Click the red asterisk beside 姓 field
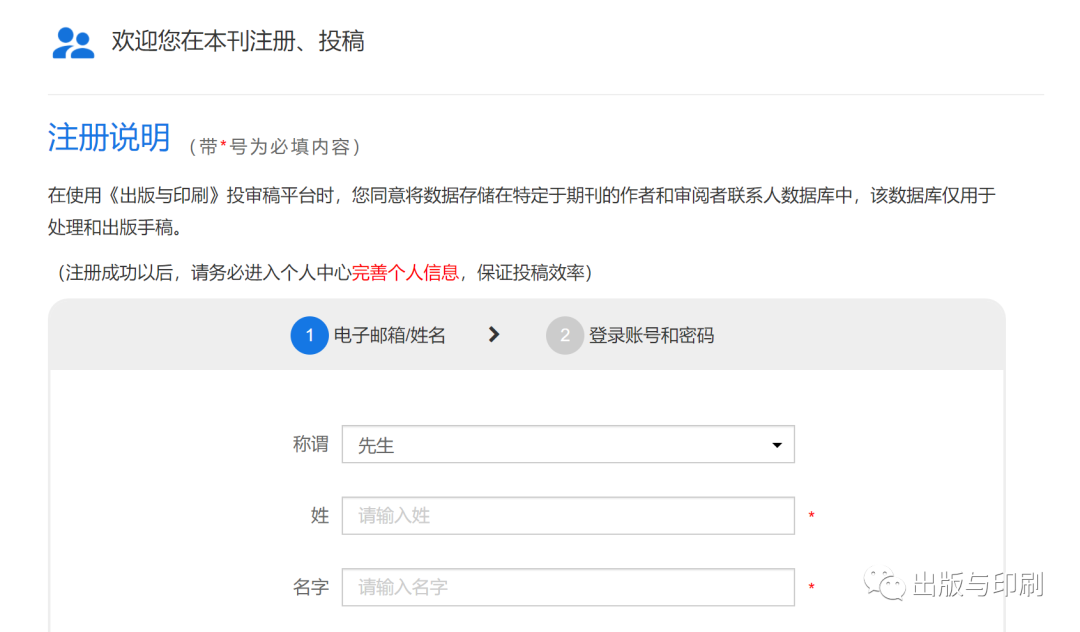The image size is (1080, 632). (x=811, y=516)
